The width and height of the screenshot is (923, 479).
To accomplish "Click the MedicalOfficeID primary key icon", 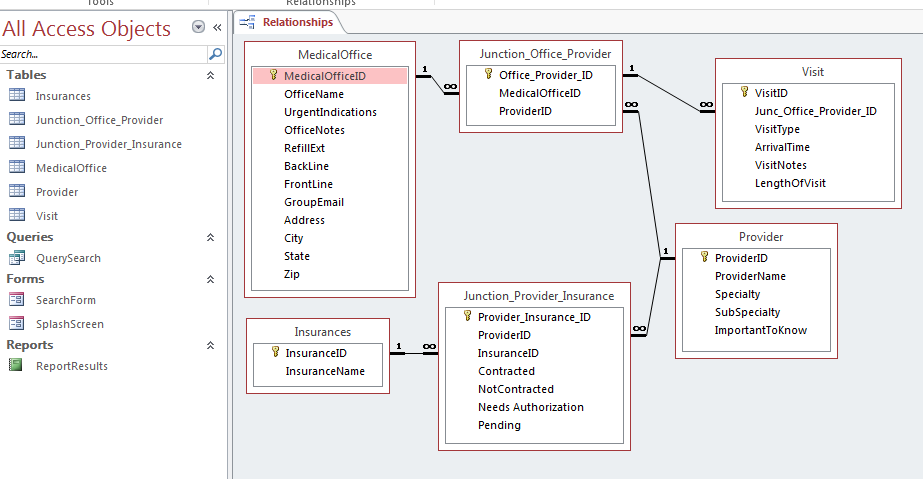I will tap(273, 75).
